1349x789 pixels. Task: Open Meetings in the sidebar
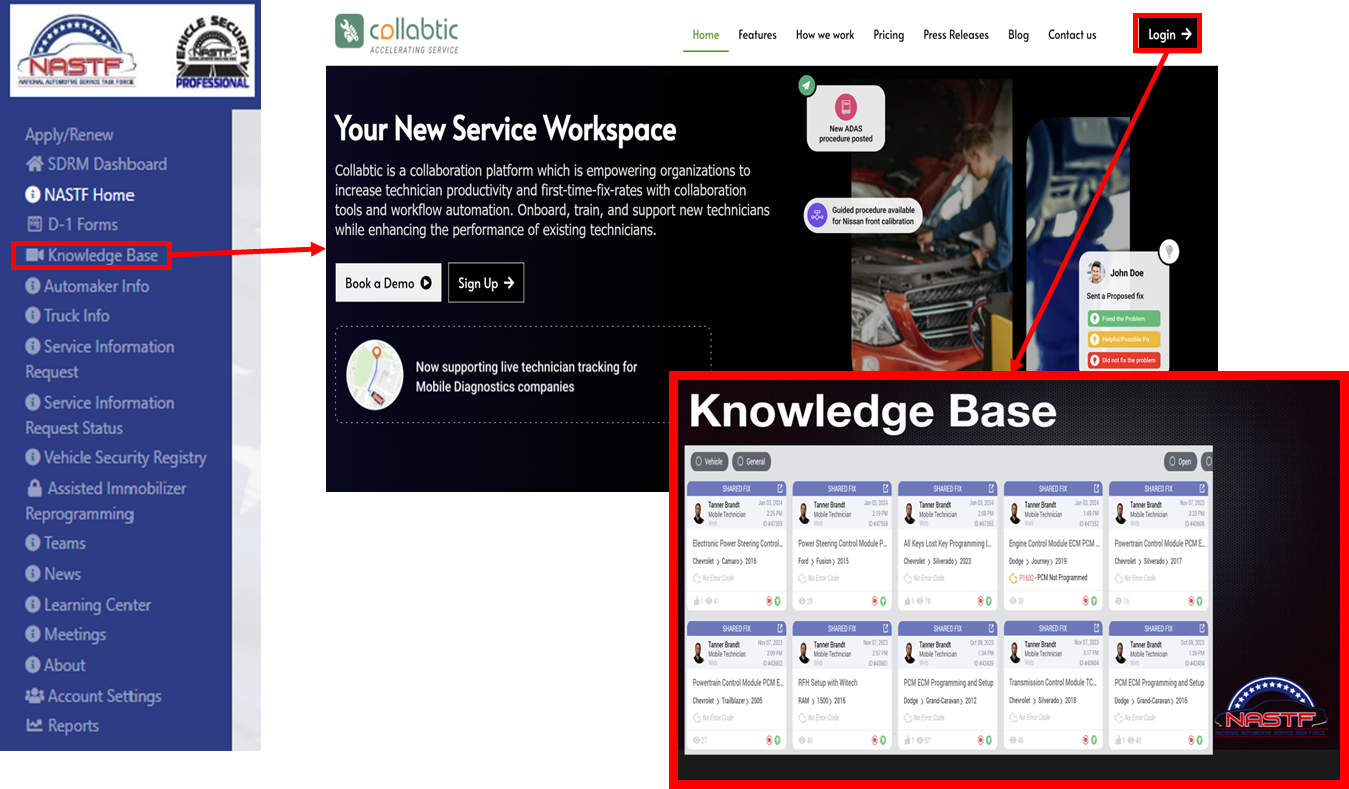(x=65, y=635)
